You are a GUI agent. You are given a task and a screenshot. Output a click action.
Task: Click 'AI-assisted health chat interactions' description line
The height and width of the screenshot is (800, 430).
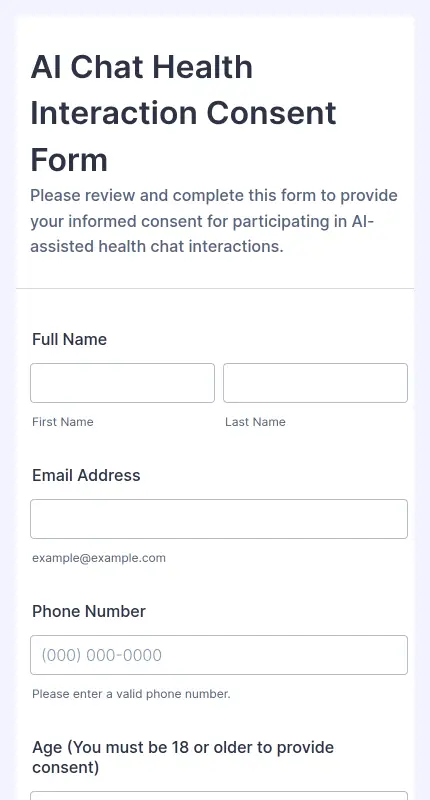pyautogui.click(x=157, y=247)
